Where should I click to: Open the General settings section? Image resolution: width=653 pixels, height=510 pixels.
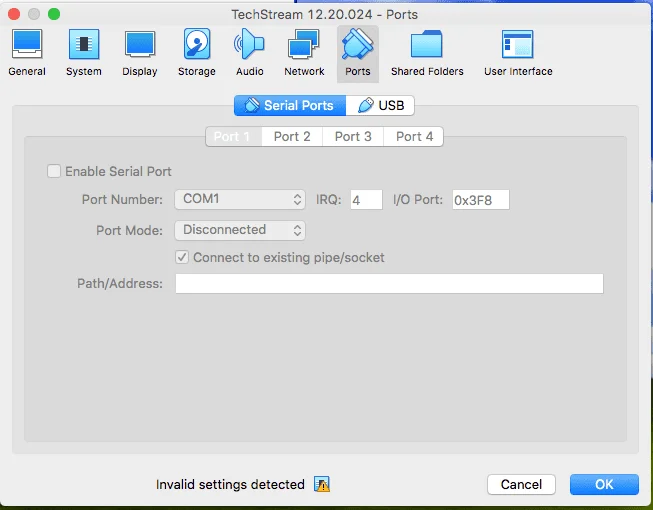(x=27, y=52)
